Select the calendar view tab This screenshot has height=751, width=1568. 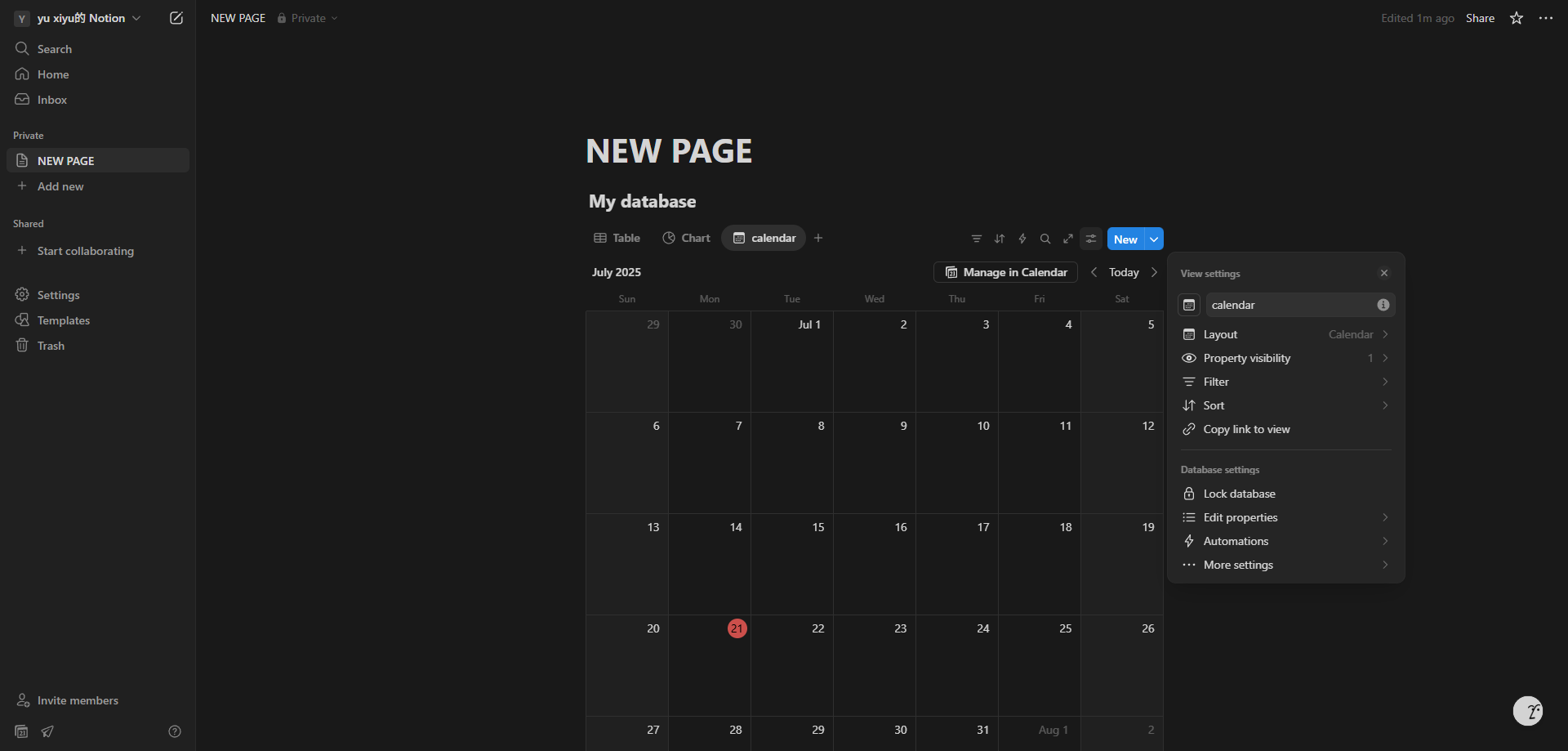click(764, 238)
